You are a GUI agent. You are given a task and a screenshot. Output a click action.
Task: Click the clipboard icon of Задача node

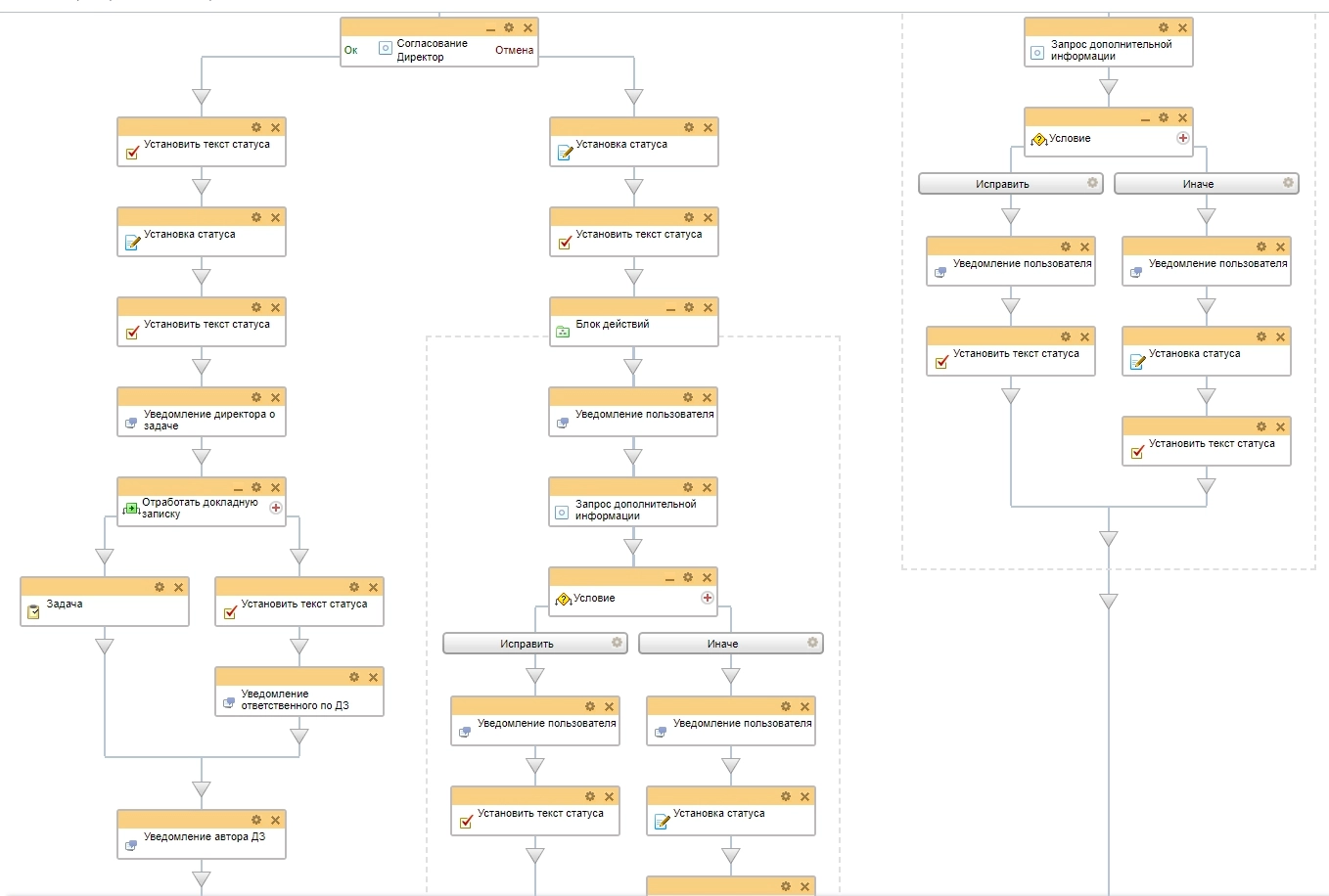click(x=33, y=611)
